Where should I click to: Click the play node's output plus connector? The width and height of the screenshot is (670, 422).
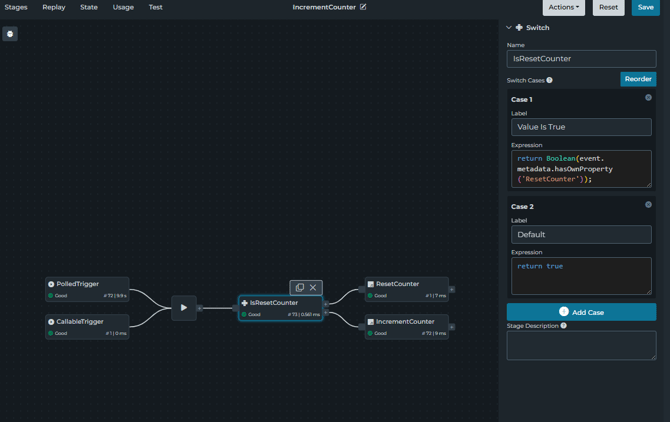[x=200, y=308]
